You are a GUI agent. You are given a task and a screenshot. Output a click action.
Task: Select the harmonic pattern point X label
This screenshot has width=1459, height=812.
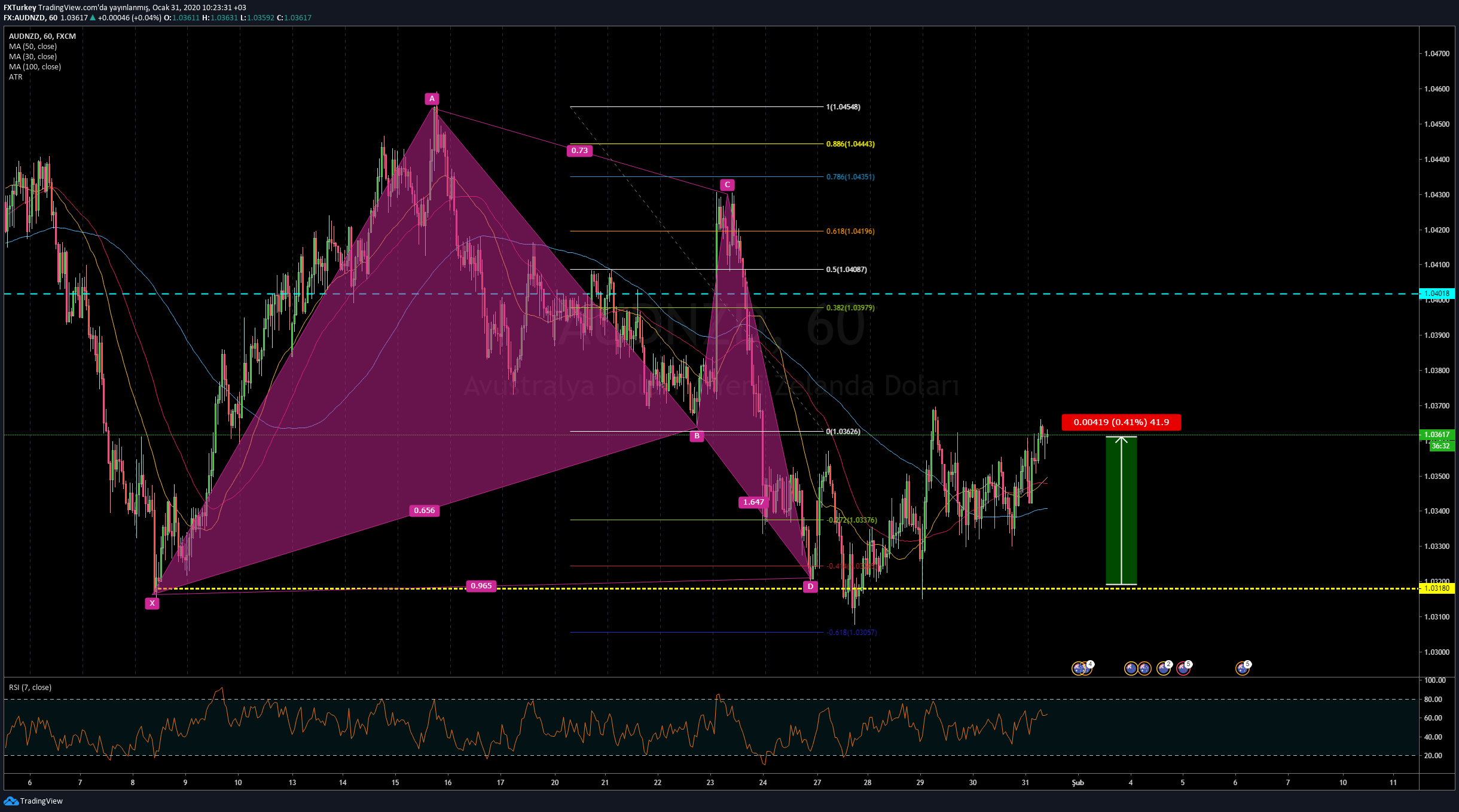pyautogui.click(x=152, y=603)
